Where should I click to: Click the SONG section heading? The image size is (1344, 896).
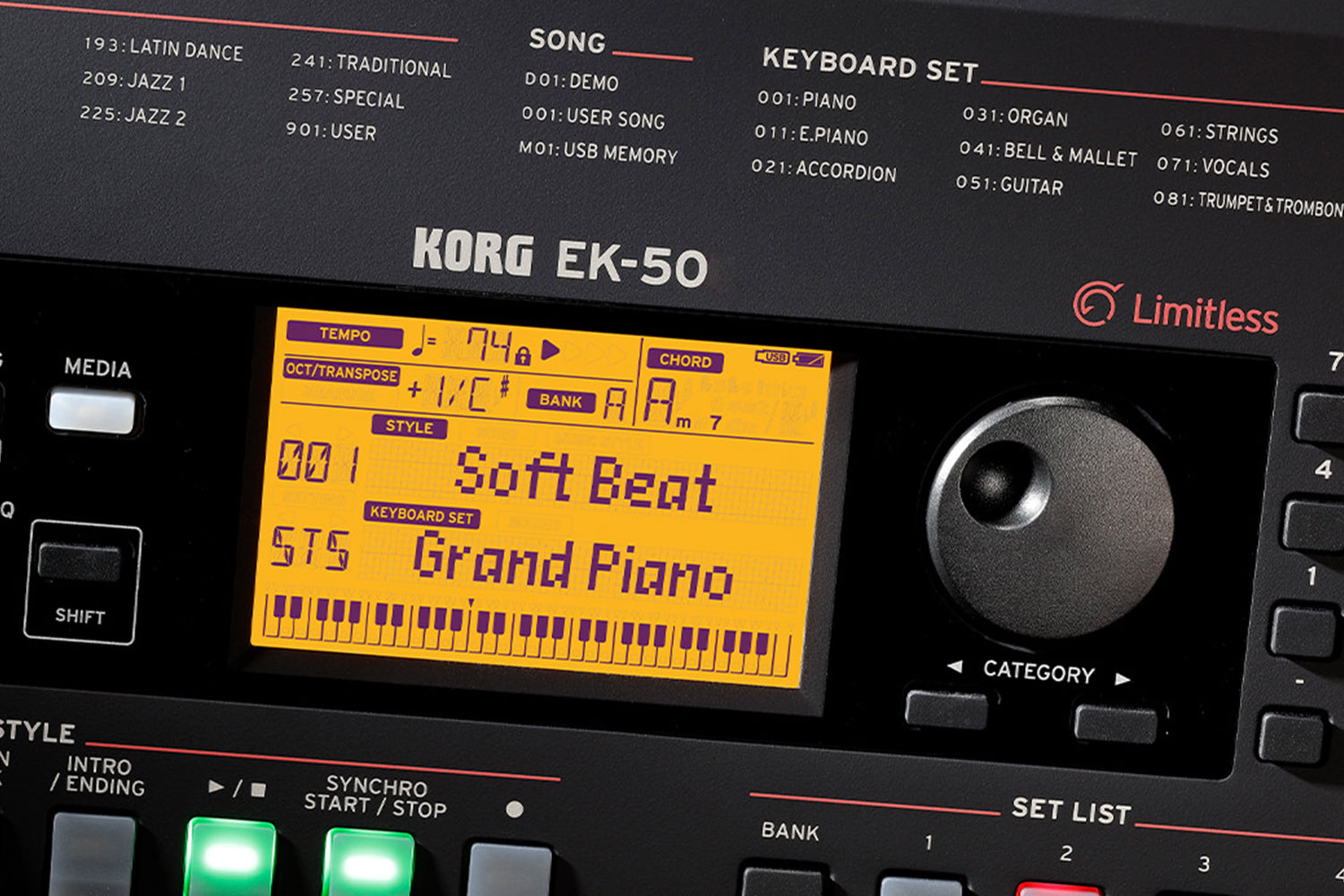pyautogui.click(x=567, y=40)
